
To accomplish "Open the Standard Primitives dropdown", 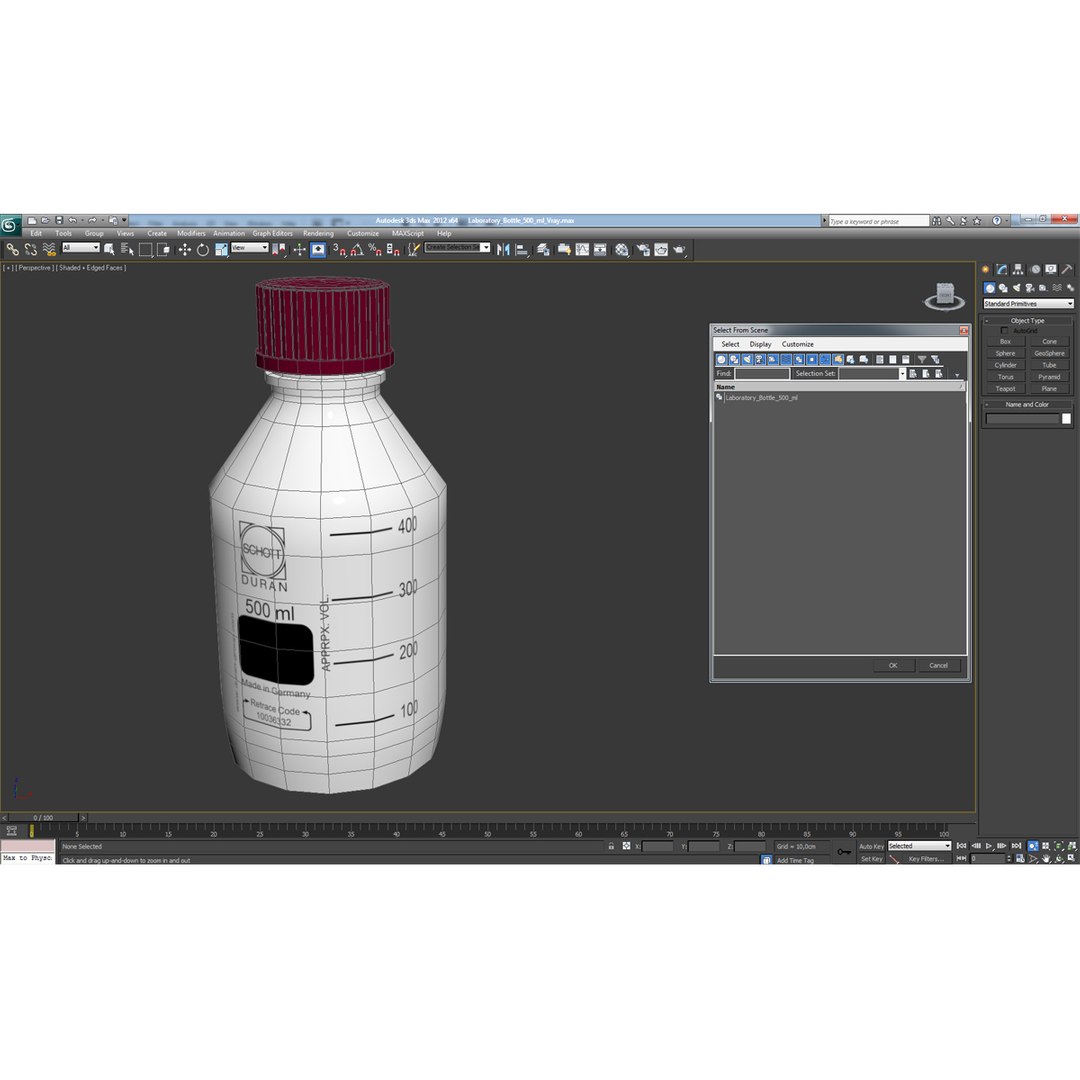I will (x=1028, y=304).
